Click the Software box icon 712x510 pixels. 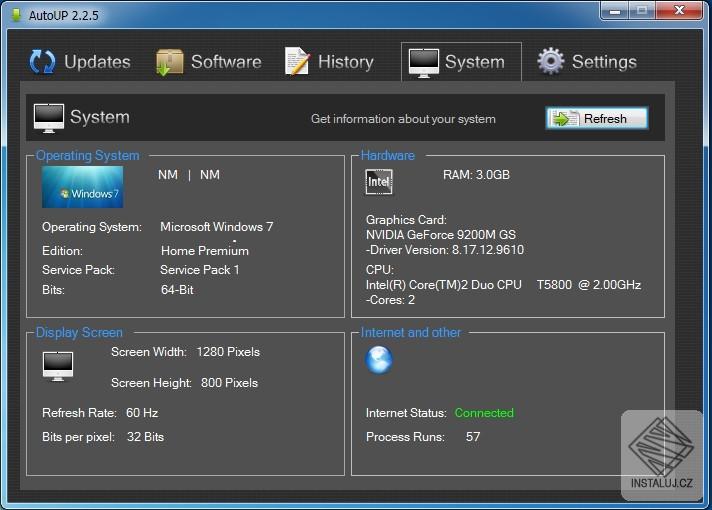point(169,62)
